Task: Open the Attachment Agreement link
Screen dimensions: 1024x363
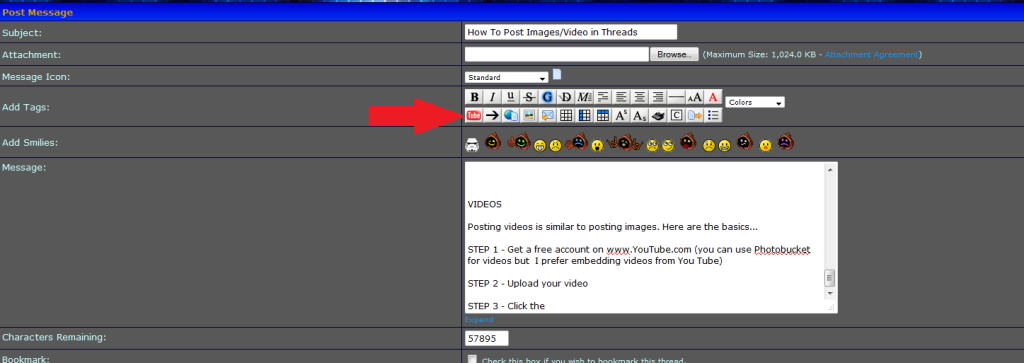Action: (871, 55)
